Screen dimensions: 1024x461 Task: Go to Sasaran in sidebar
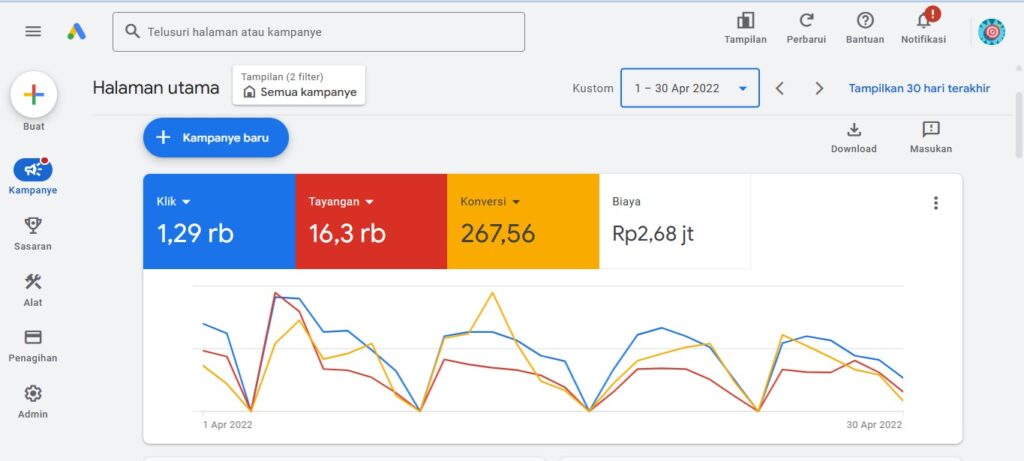pyautogui.click(x=33, y=234)
